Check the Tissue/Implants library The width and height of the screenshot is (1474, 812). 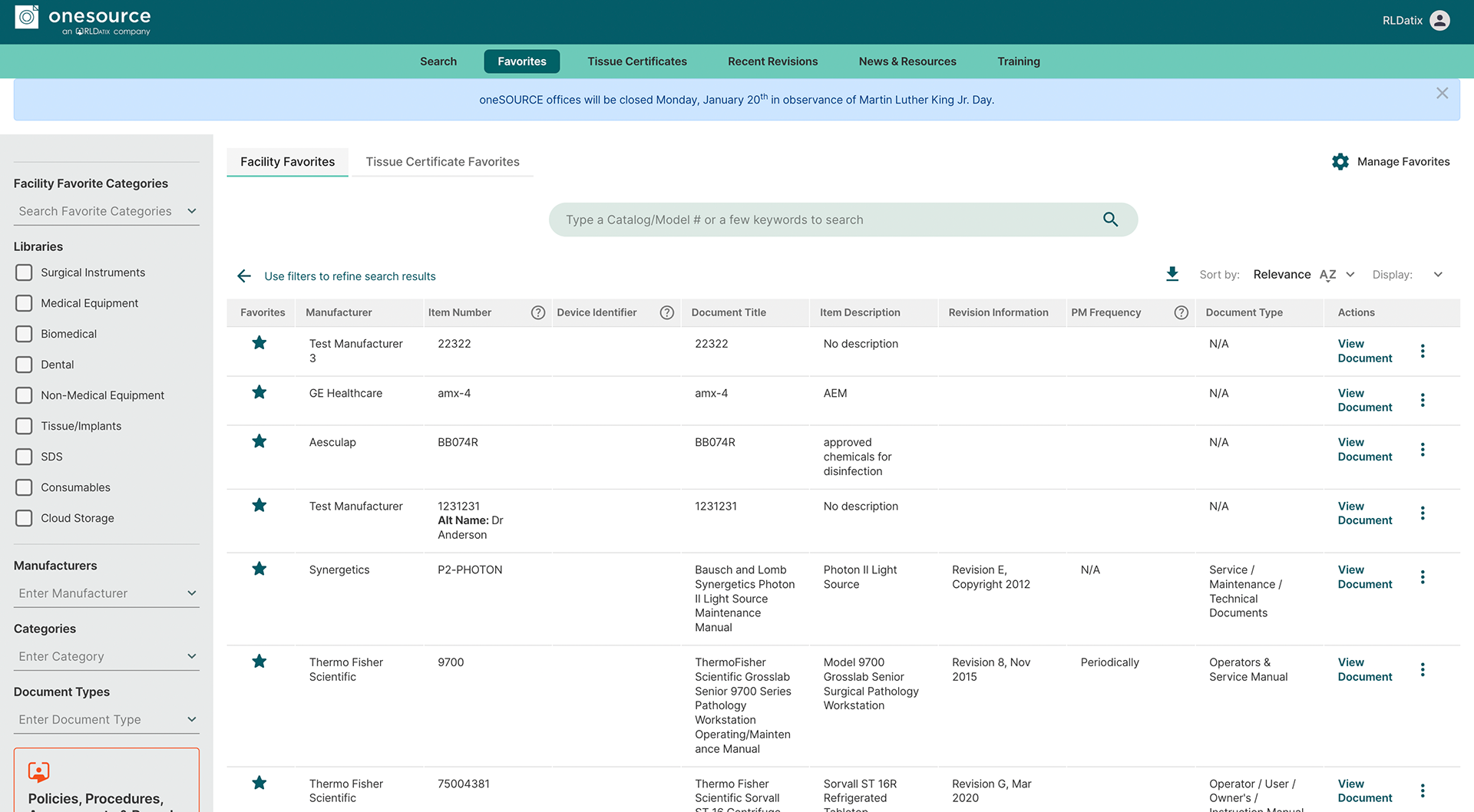tap(24, 426)
